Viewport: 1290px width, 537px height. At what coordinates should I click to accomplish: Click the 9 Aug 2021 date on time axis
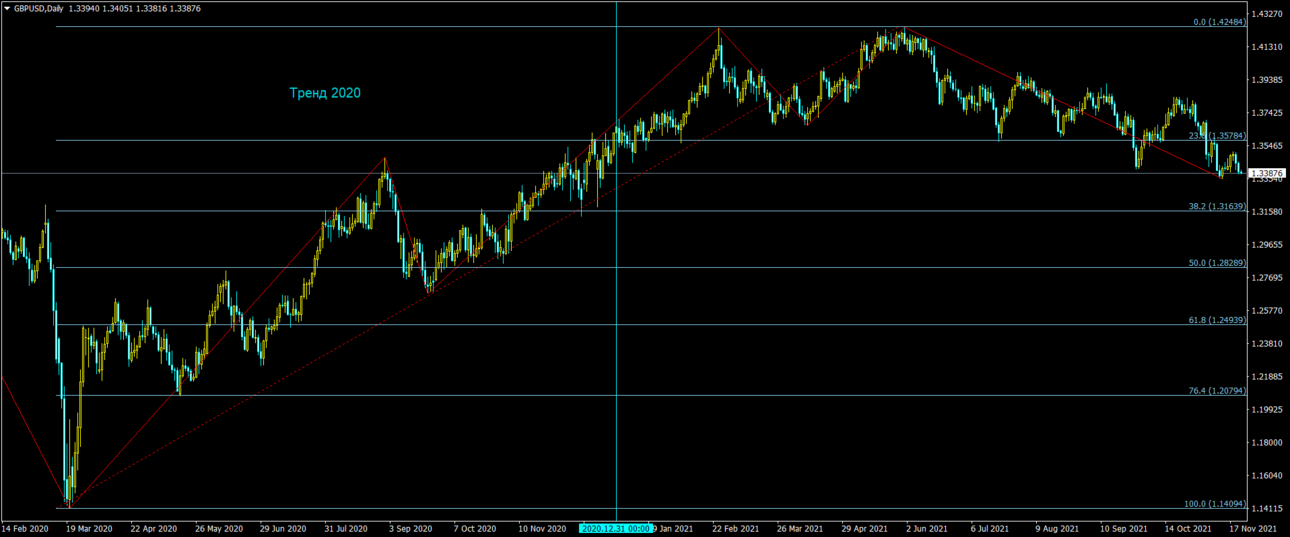coord(1056,528)
